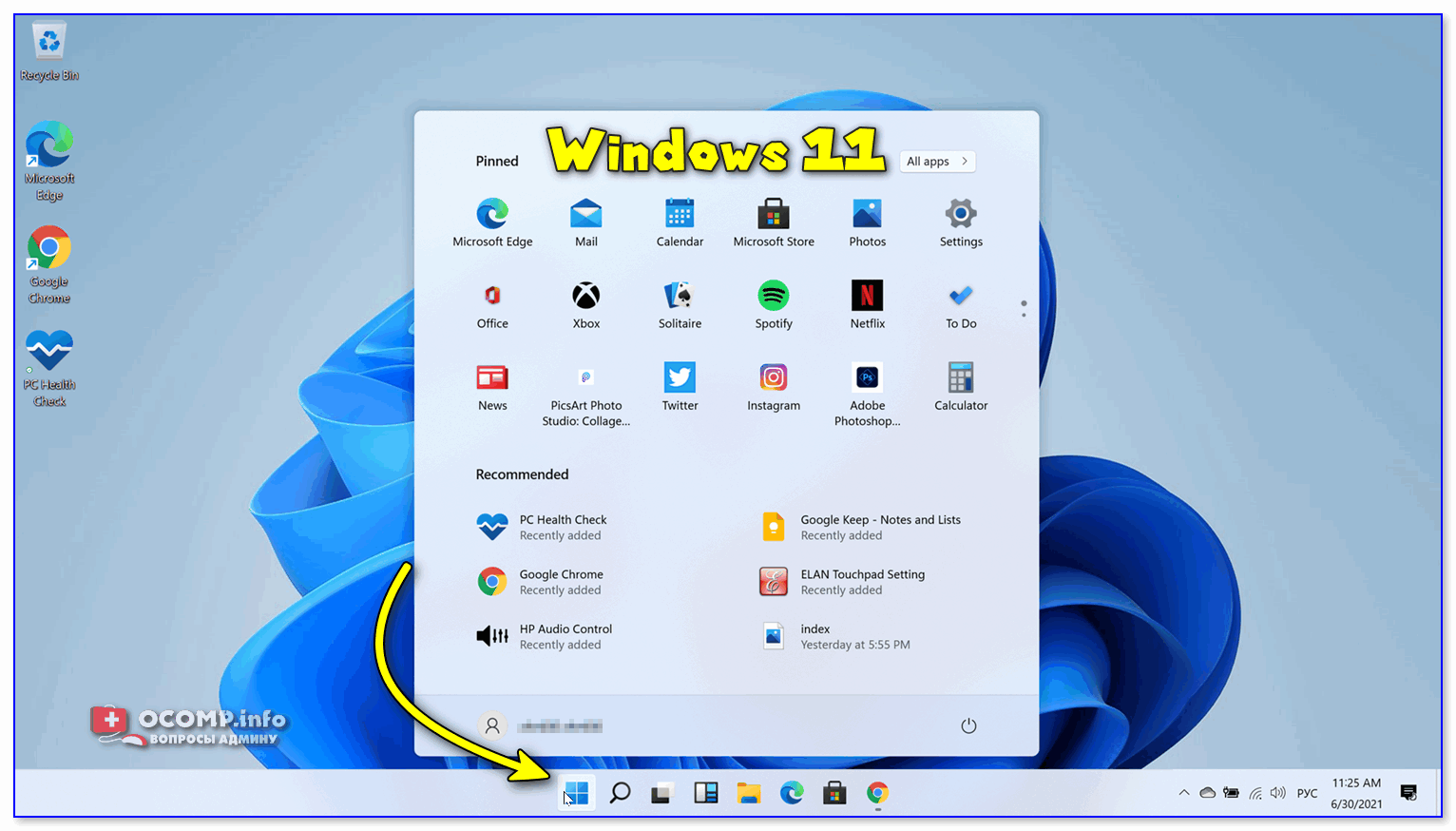
Task: Show hidden system tray icons chevron
Action: pyautogui.click(x=1183, y=793)
